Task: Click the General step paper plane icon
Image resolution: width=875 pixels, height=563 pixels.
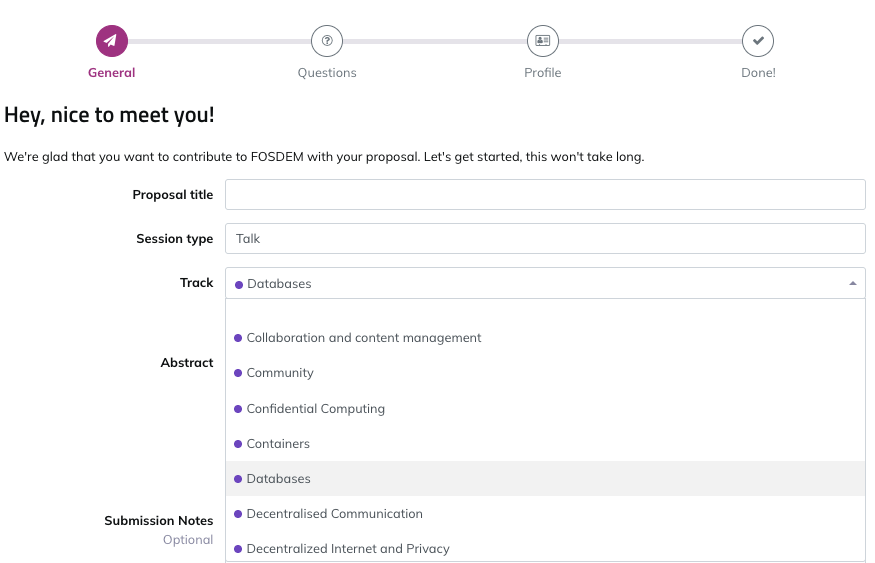Action: (x=112, y=41)
